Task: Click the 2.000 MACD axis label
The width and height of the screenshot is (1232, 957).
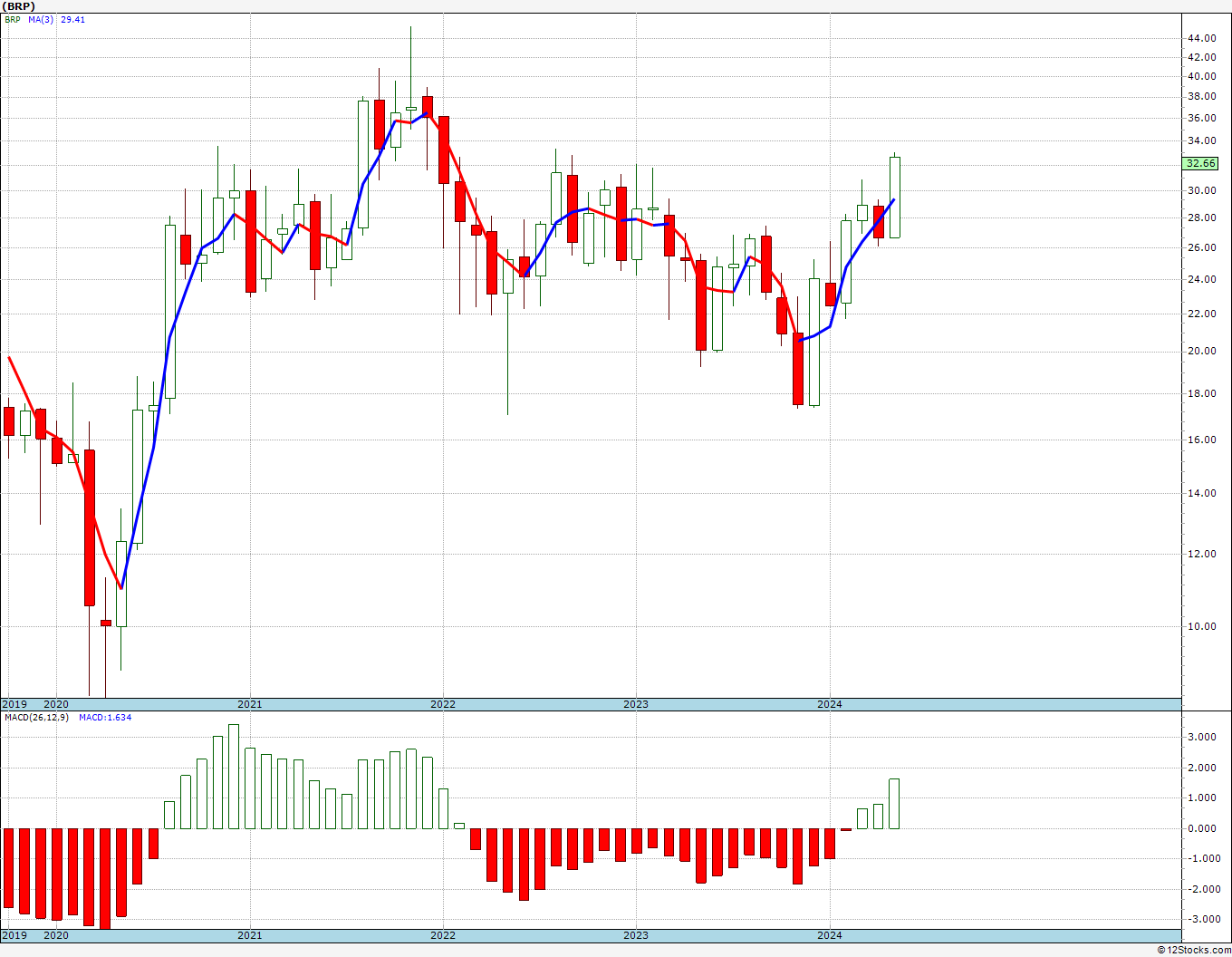Action: 1201,768
